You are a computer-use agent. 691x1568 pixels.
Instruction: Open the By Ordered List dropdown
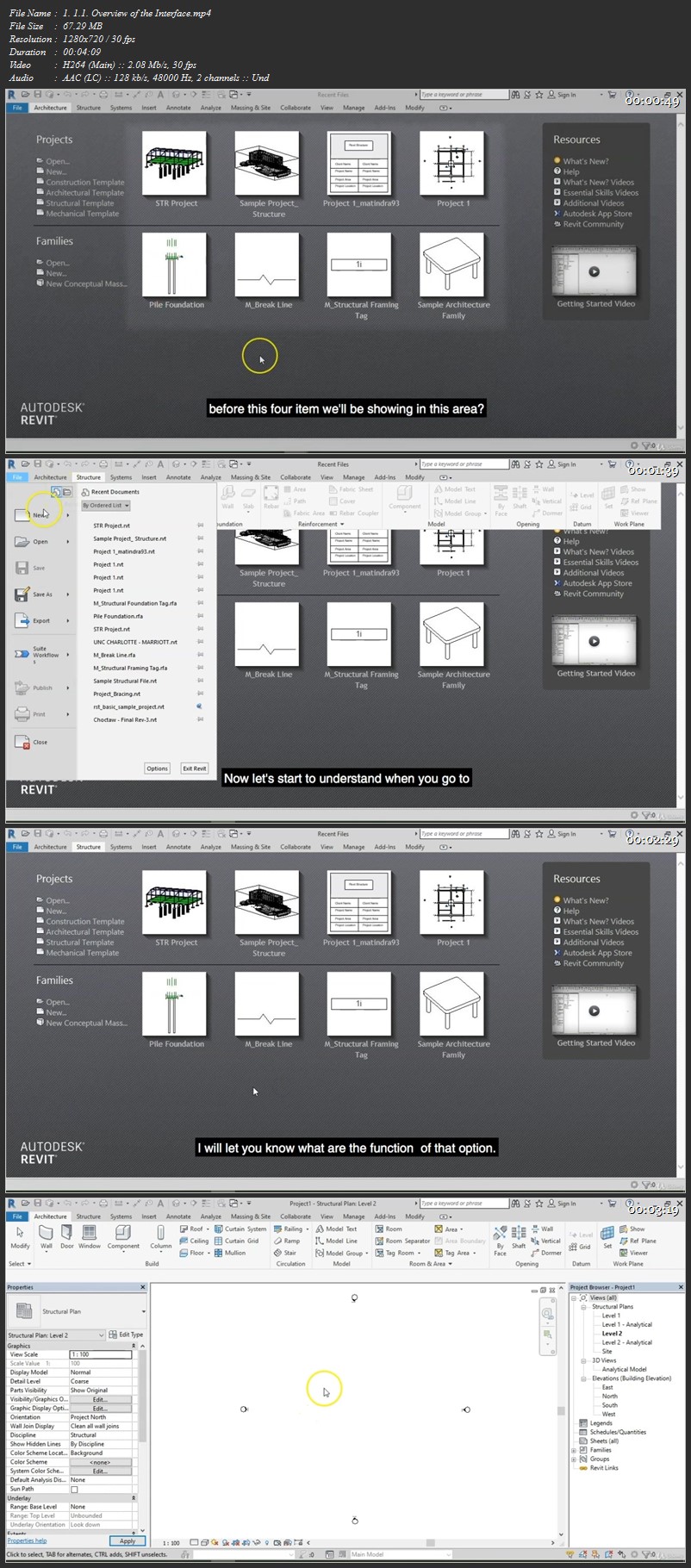tap(106, 506)
